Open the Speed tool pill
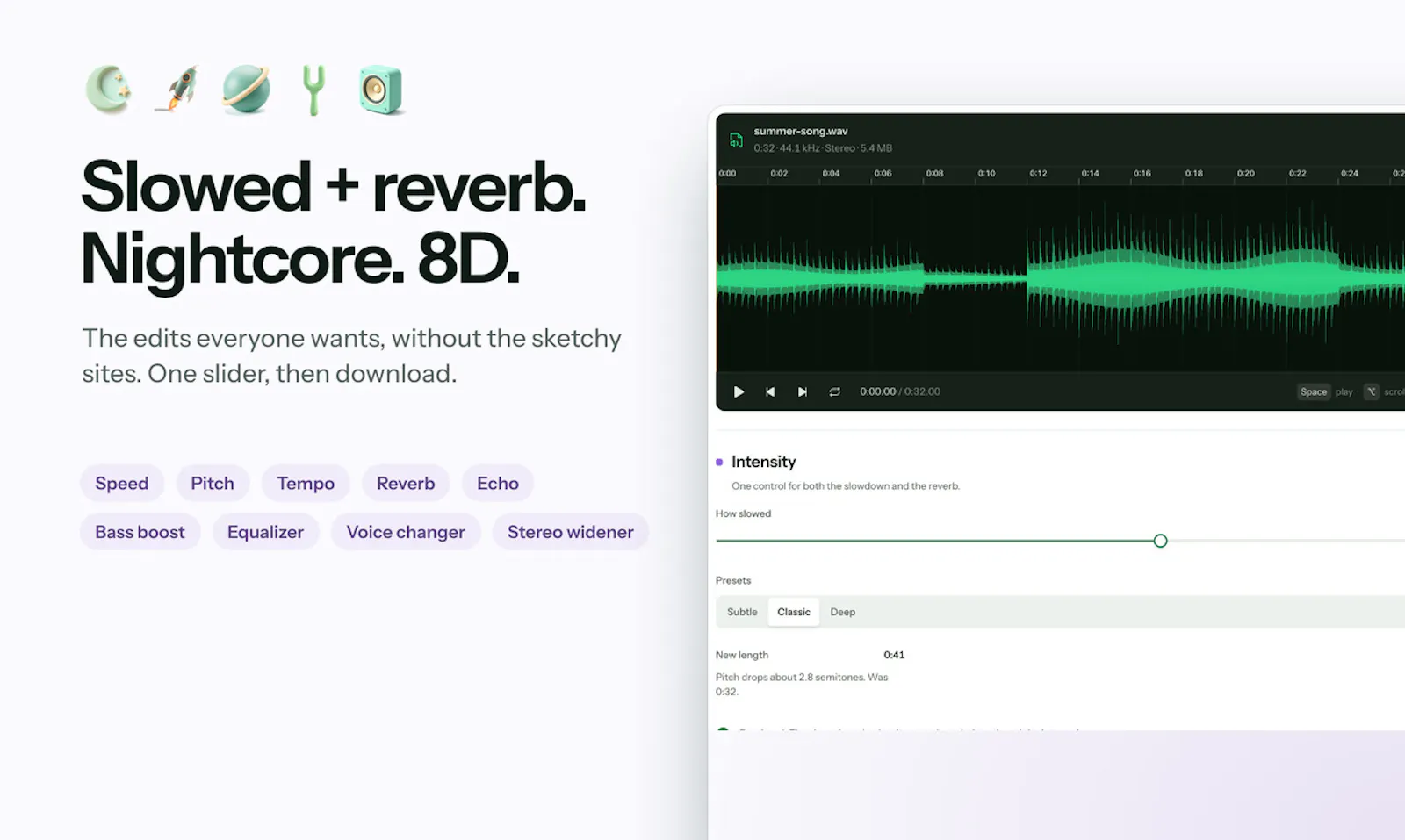This screenshot has height=840, width=1405. pos(122,484)
